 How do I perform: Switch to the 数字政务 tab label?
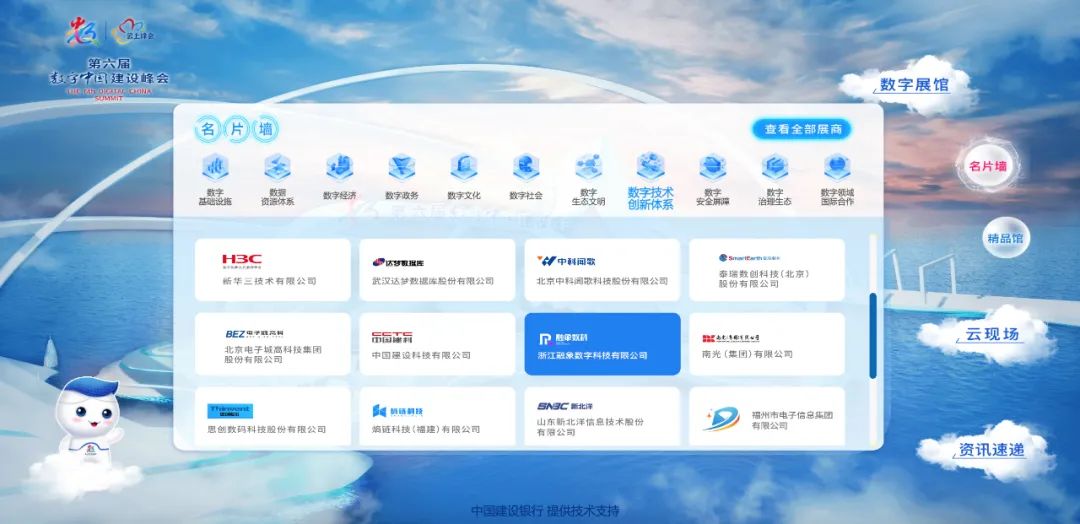point(402,196)
